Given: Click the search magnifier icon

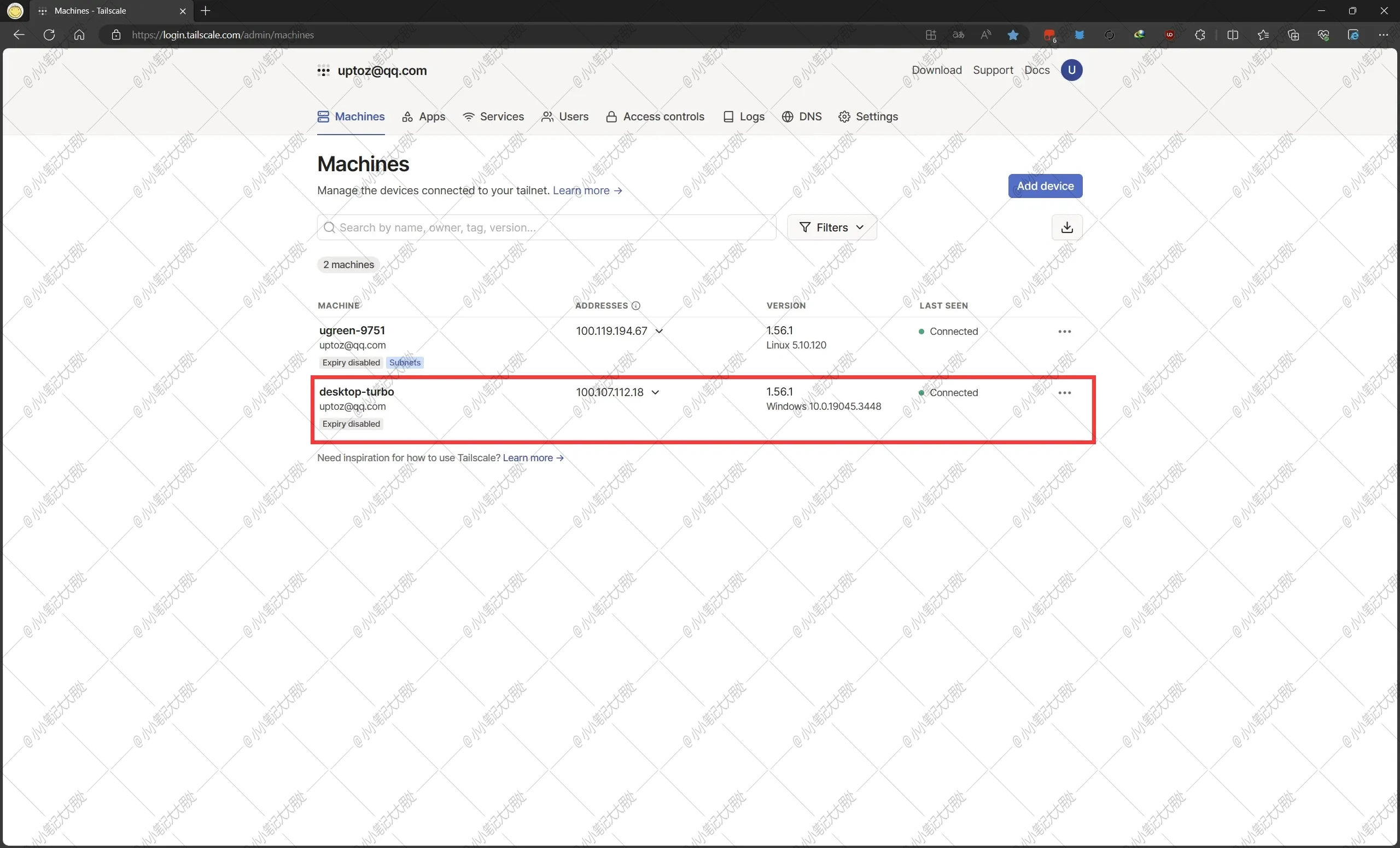Looking at the screenshot, I should pyautogui.click(x=329, y=228).
